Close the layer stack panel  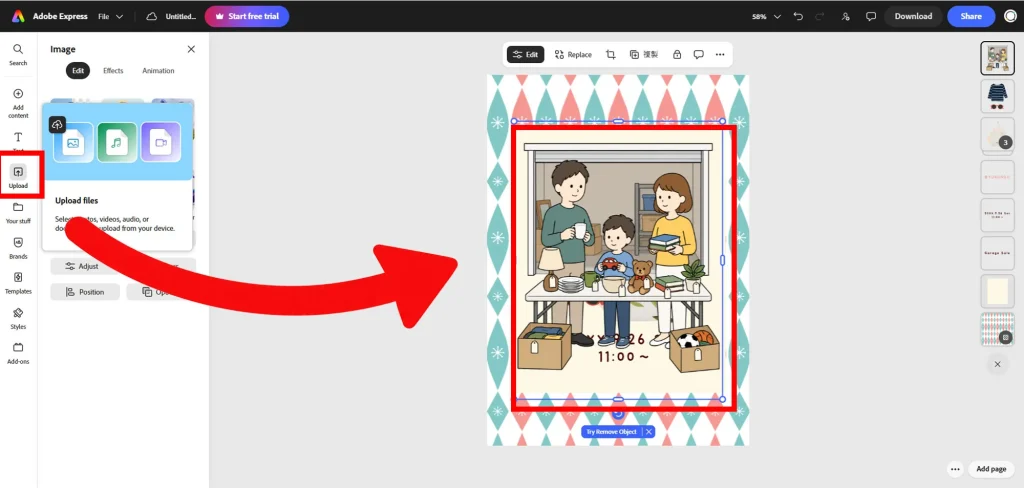997,365
